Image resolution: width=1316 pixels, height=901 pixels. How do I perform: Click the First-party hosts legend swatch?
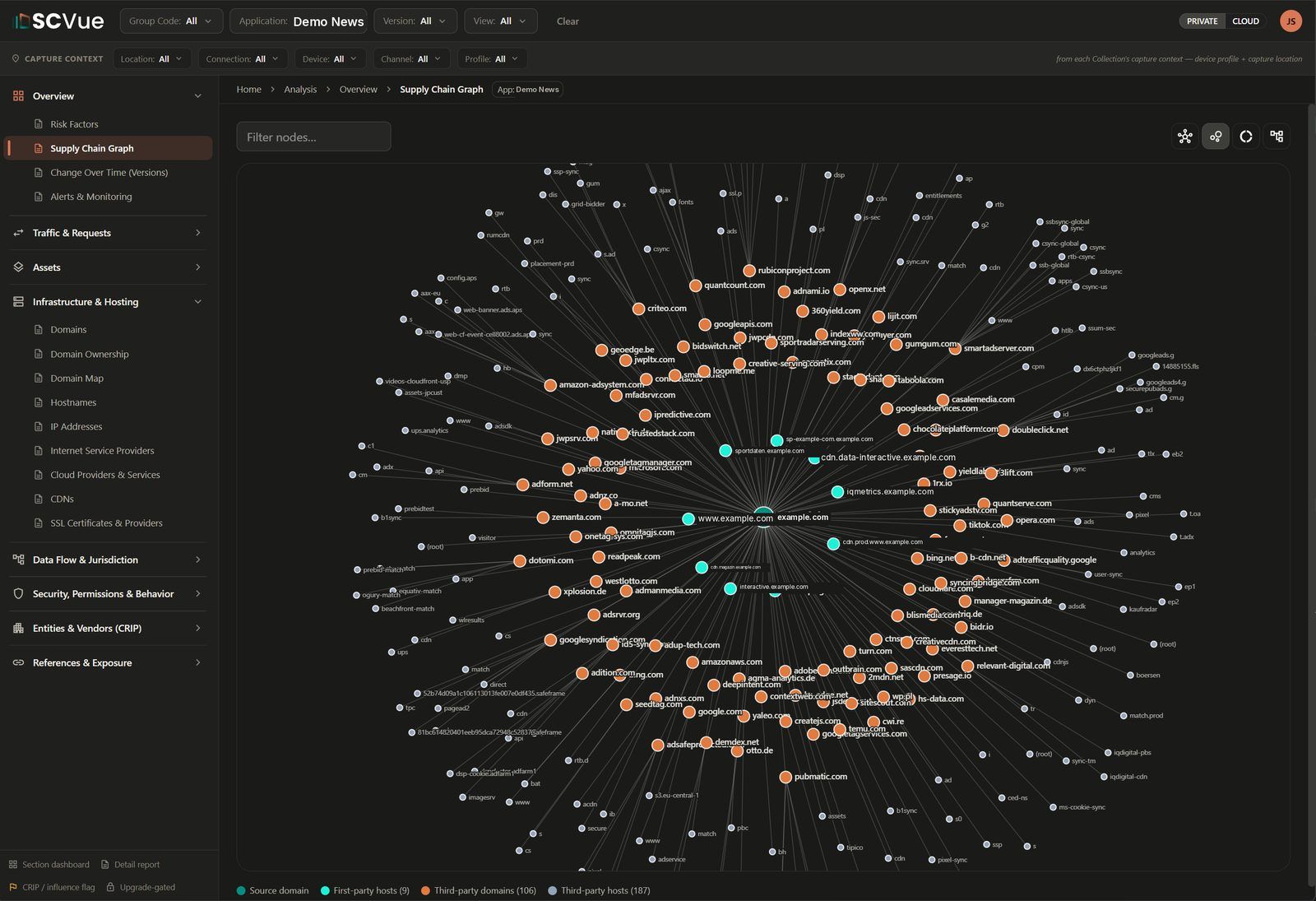[325, 891]
